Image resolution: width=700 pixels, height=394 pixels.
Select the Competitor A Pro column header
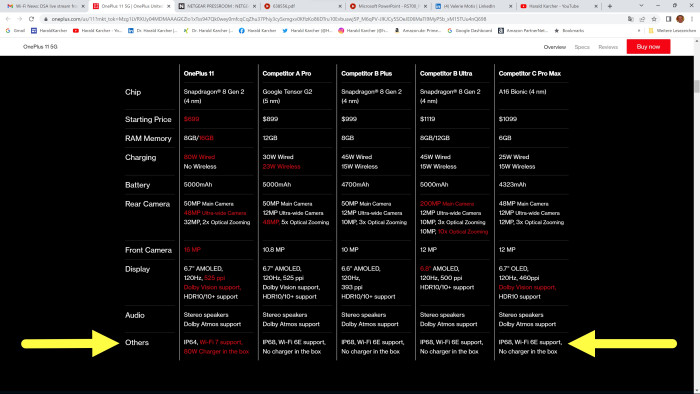pyautogui.click(x=287, y=73)
